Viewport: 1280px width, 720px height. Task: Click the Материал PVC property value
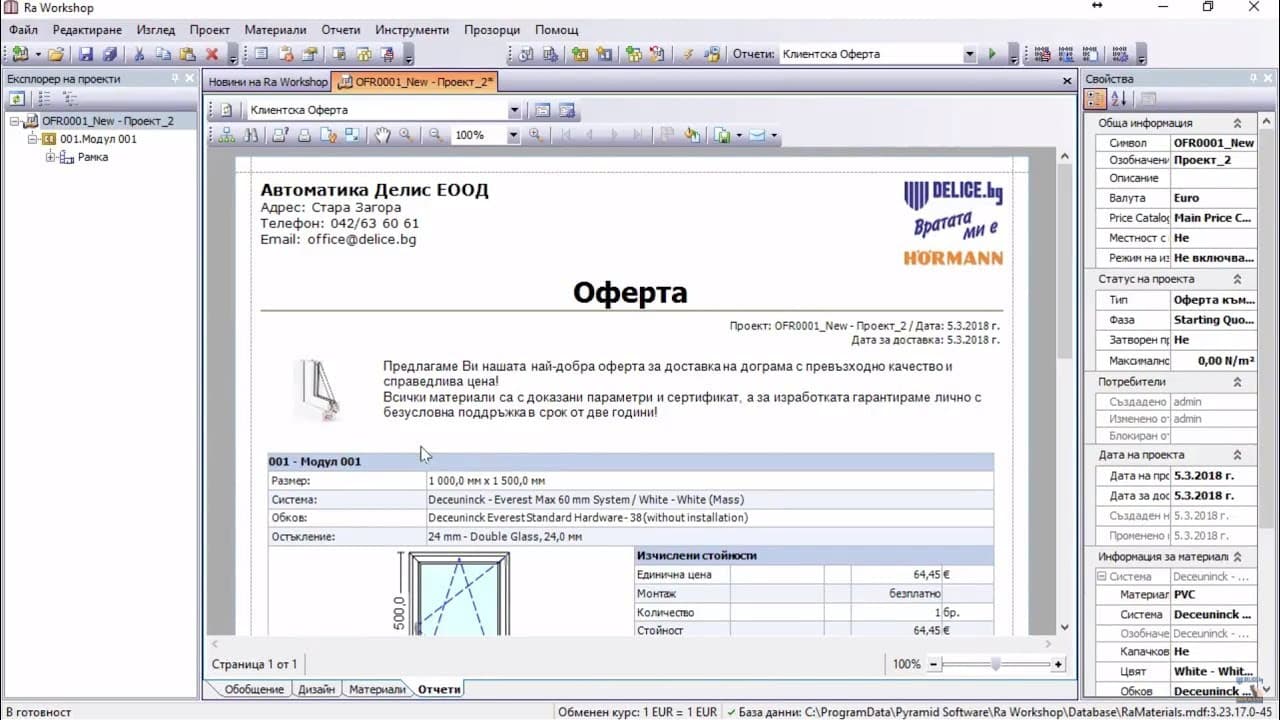click(1212, 595)
